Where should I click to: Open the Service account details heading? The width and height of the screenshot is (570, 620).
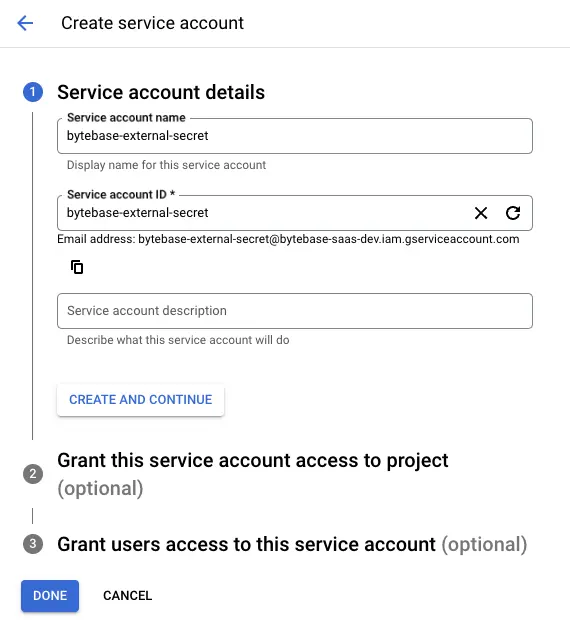coord(161,92)
